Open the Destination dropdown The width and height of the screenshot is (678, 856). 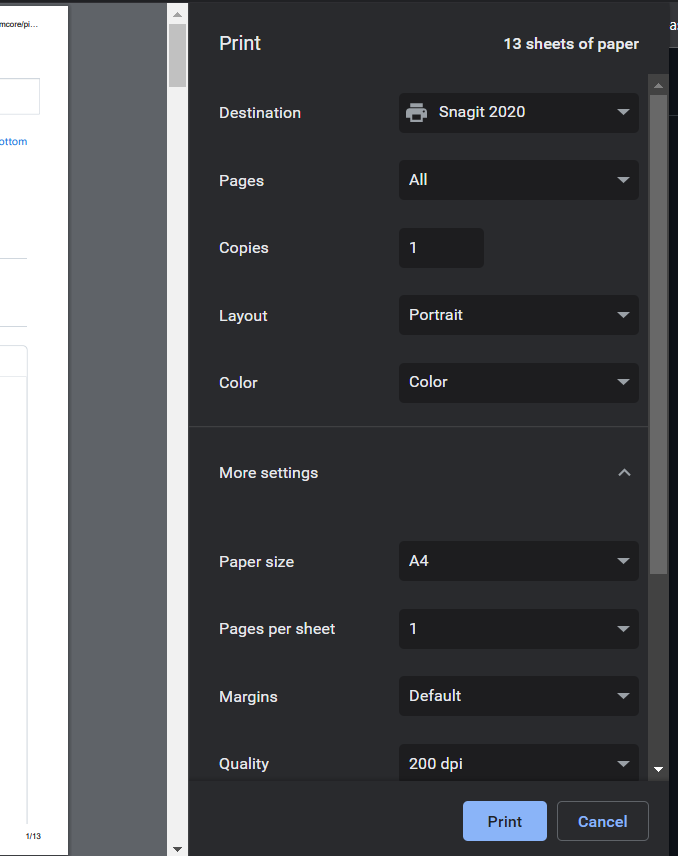pyautogui.click(x=518, y=113)
